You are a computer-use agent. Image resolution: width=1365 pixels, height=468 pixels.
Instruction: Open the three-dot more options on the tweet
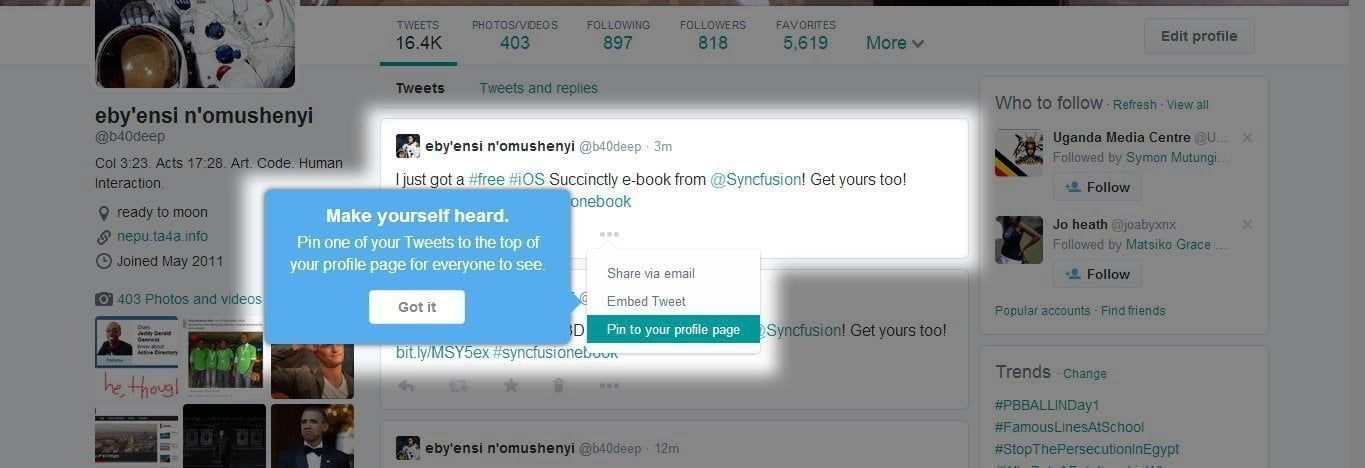point(609,234)
